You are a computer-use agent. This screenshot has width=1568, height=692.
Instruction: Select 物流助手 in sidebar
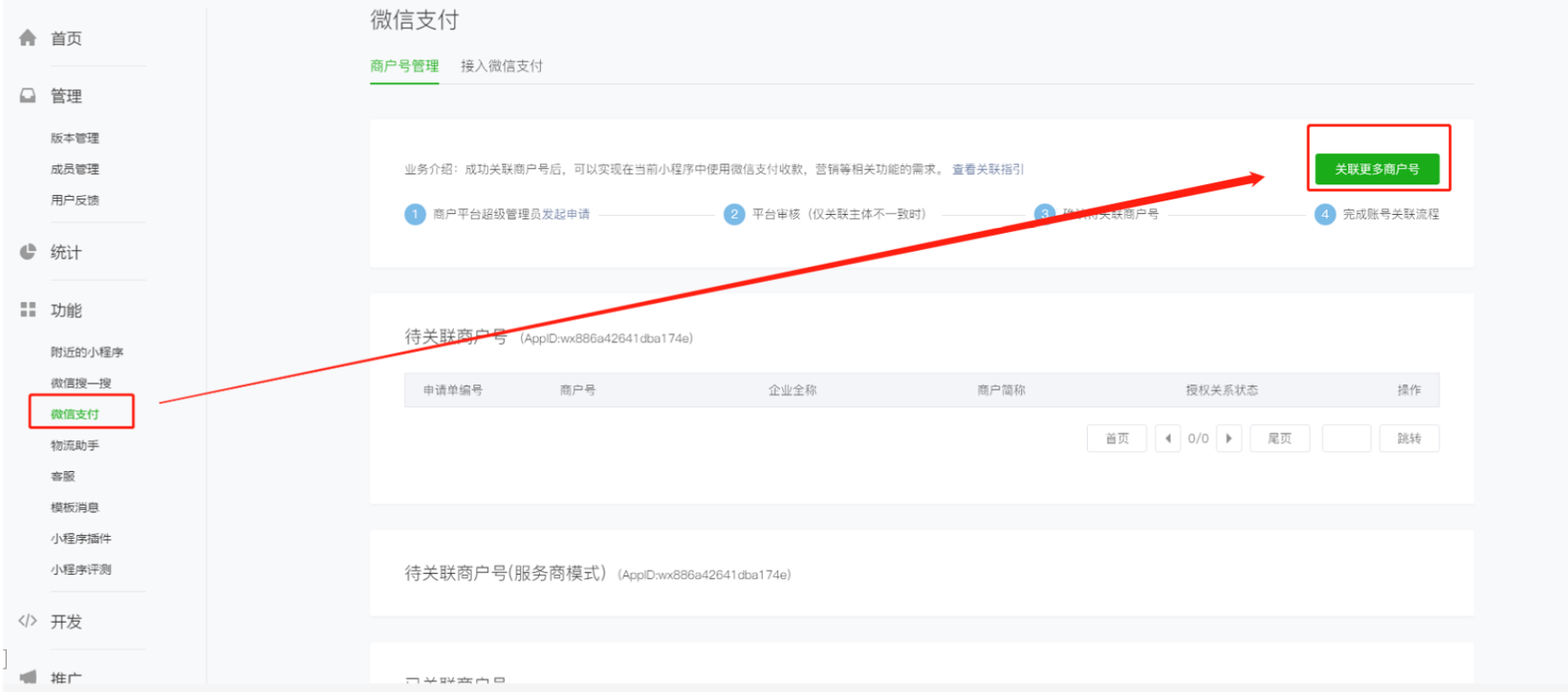click(74, 445)
